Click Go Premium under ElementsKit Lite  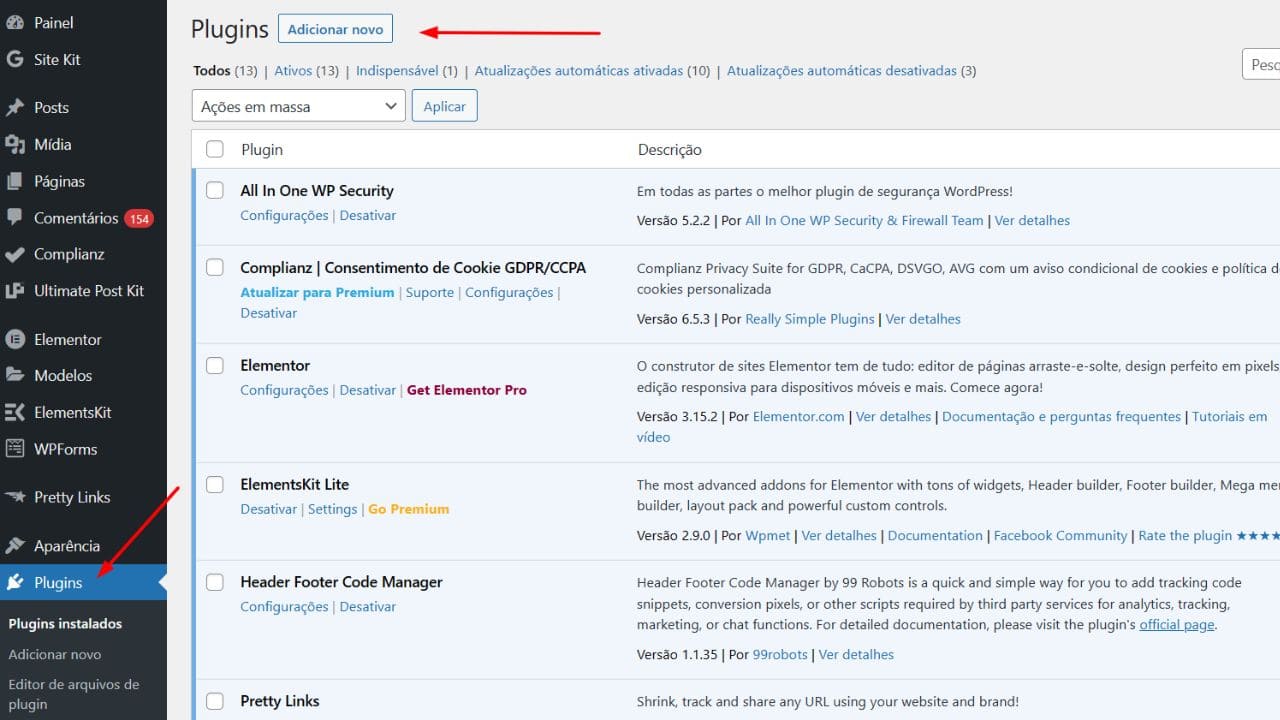(409, 509)
